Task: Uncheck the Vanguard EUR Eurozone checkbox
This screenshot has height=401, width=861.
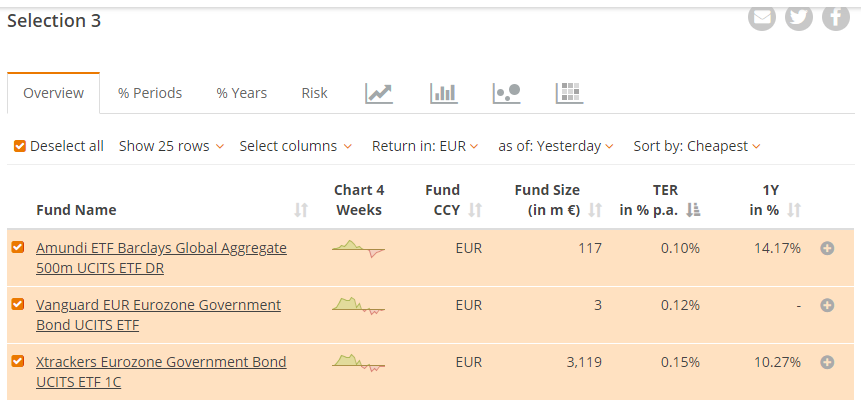Action: (x=18, y=304)
